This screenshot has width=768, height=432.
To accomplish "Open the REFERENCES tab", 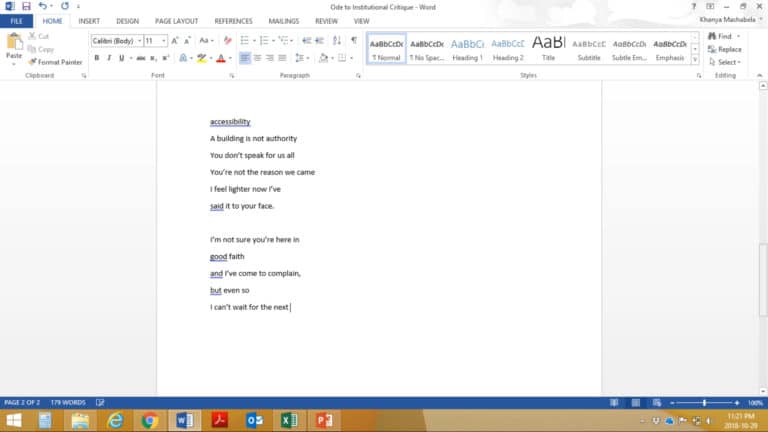I will 233,20.
